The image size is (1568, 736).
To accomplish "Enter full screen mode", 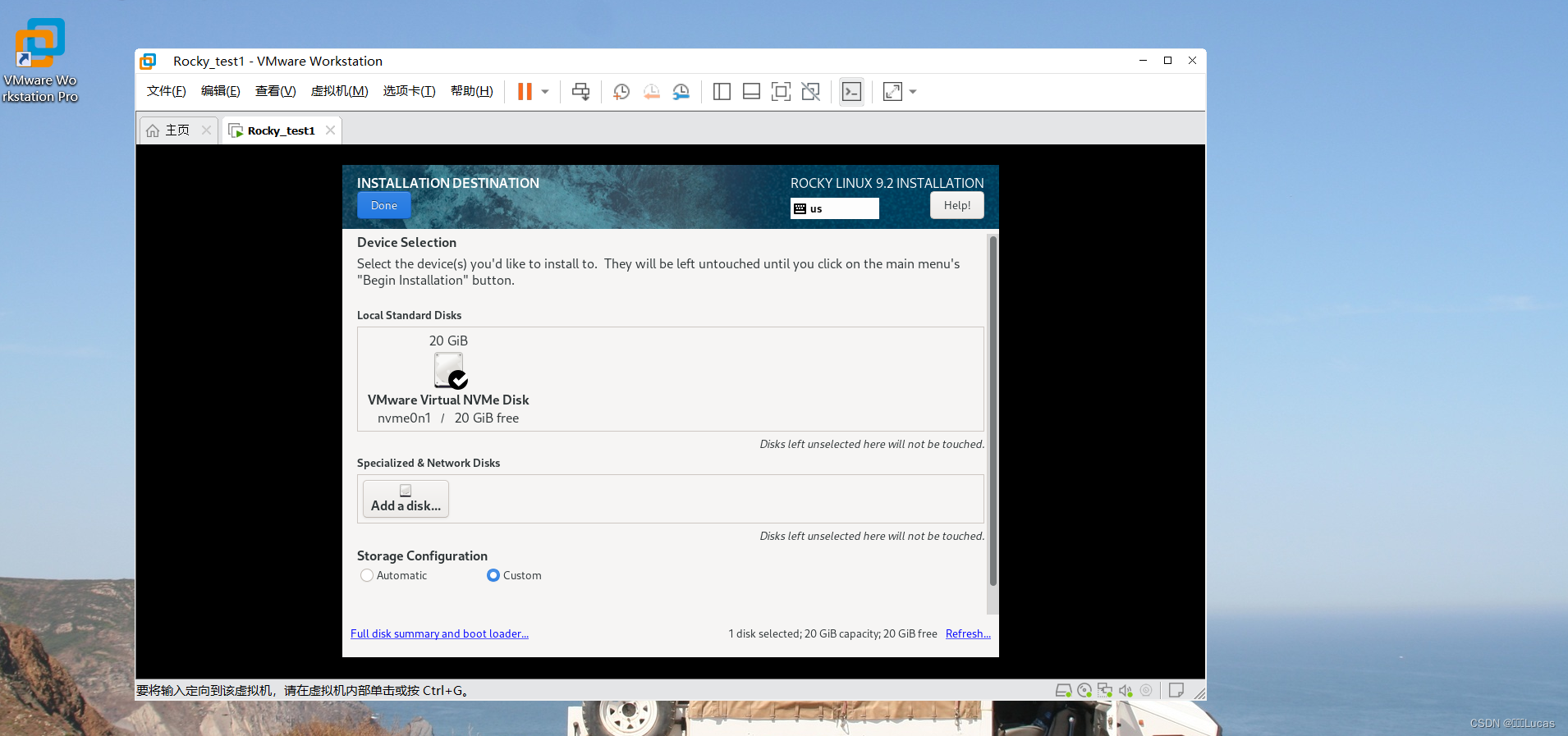I will pyautogui.click(x=781, y=92).
